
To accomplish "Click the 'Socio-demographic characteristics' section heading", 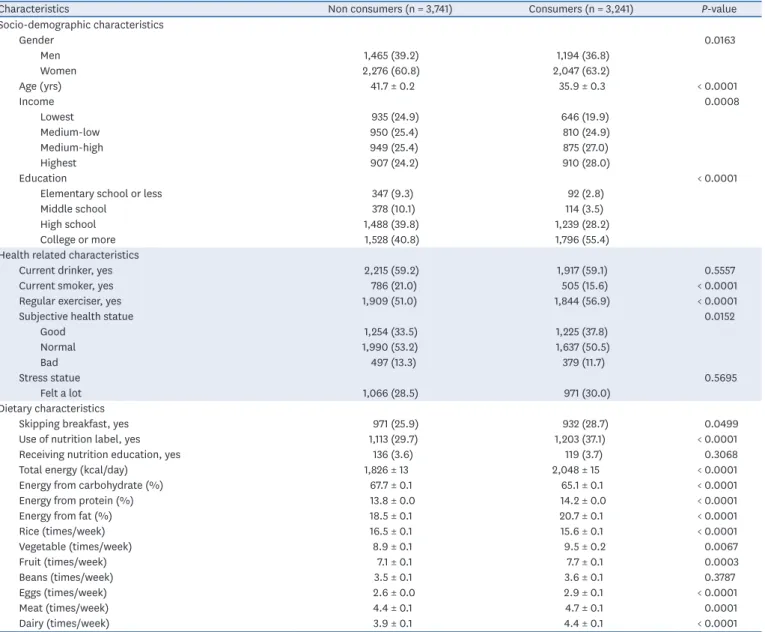I will click(x=81, y=25).
